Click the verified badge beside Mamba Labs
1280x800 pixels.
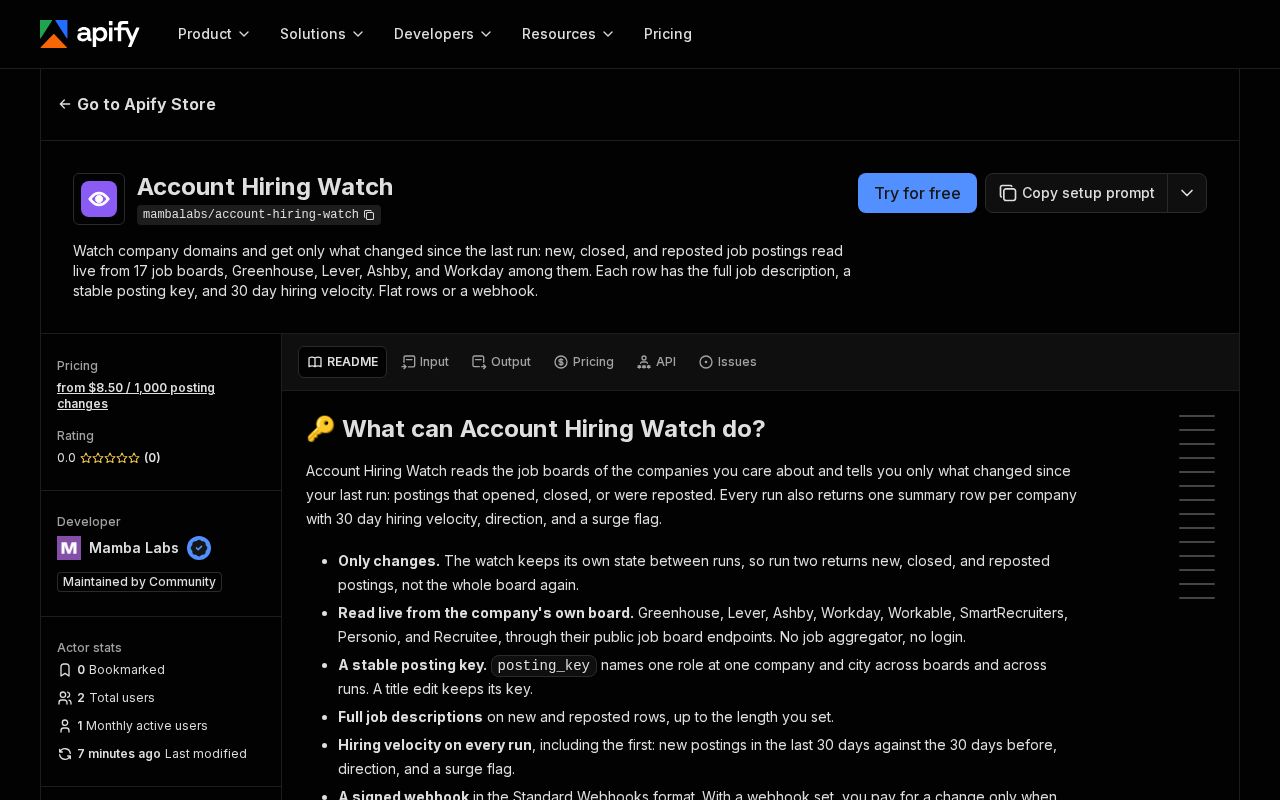click(199, 548)
